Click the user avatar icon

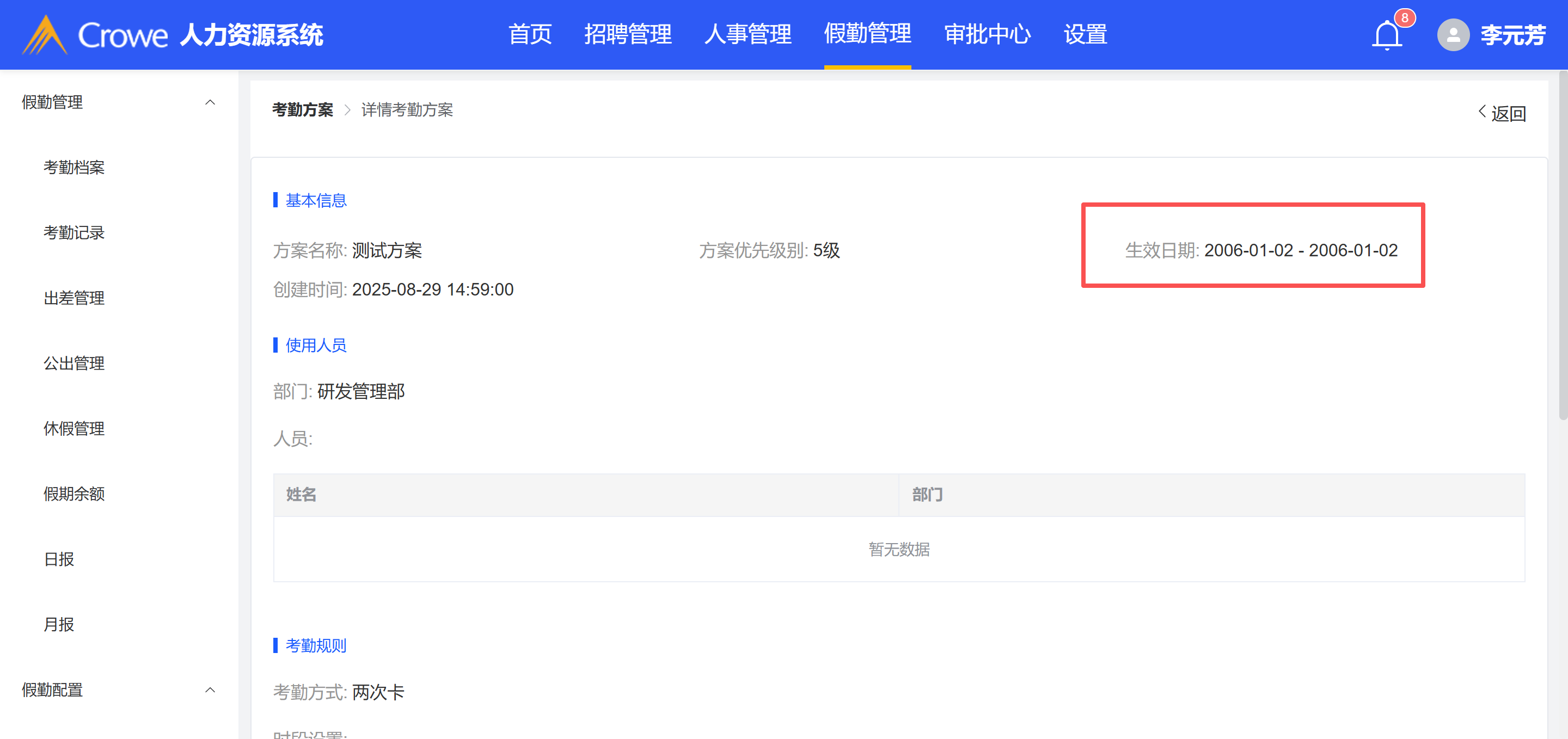1453,35
